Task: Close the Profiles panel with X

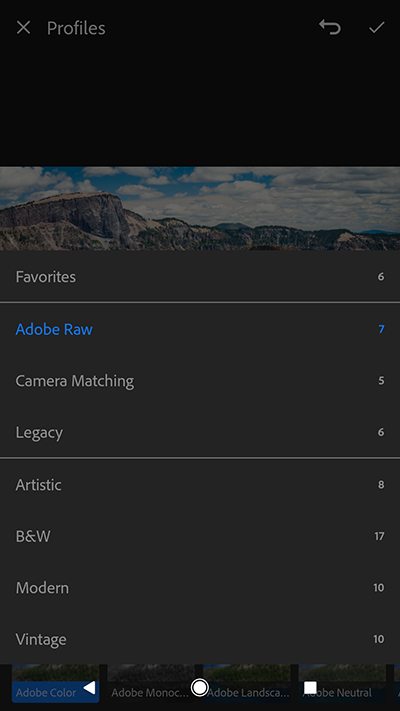Action: 23,28
